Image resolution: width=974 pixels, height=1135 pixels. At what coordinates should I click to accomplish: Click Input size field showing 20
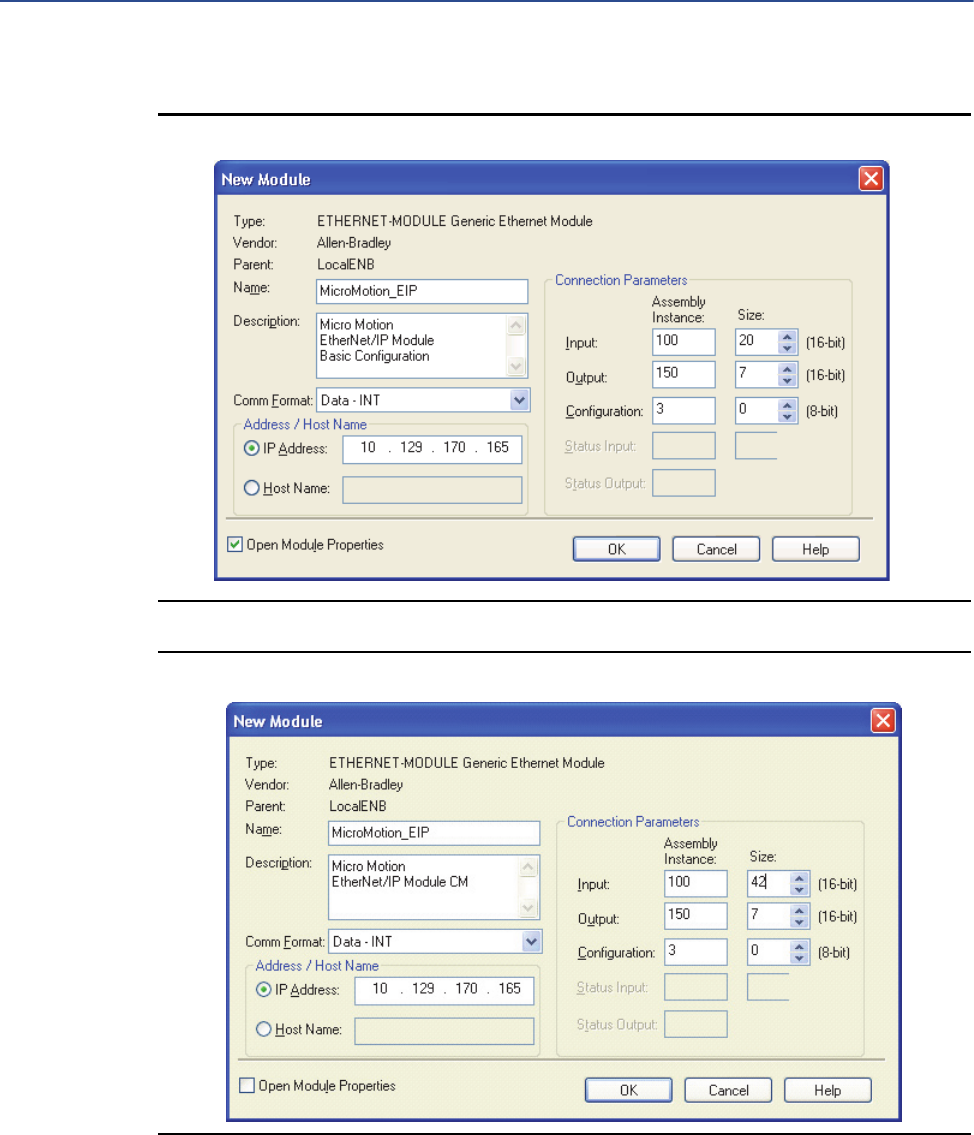(x=757, y=342)
